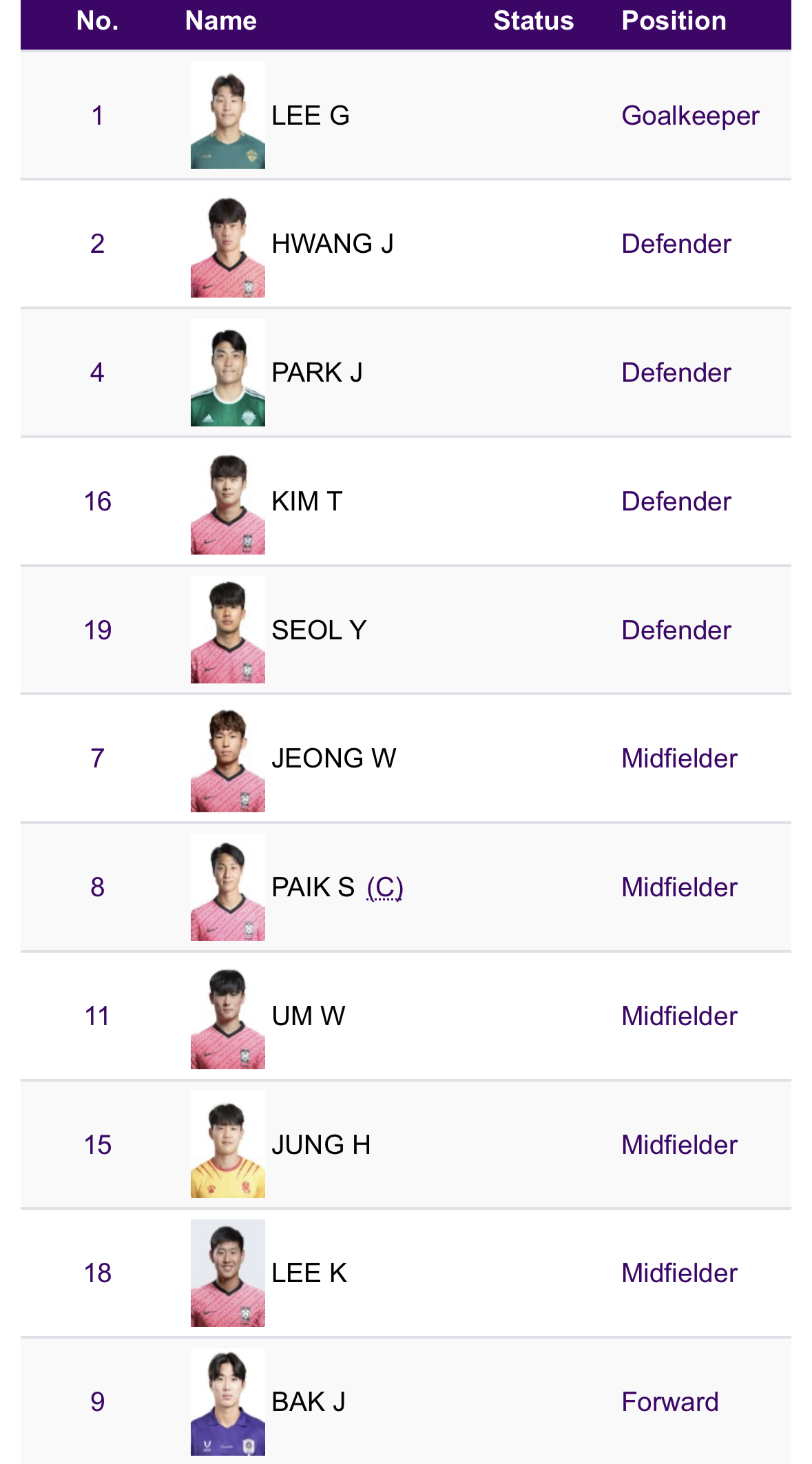Viewport: 812px width, 1464px height.
Task: Click the No. column header
Action: (97, 21)
